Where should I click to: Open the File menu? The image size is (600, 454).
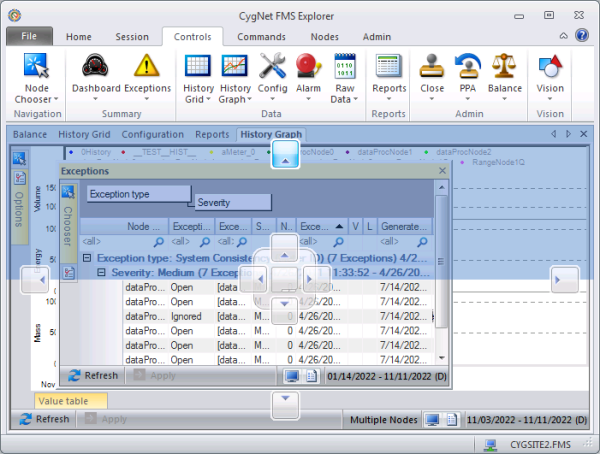tap(29, 36)
